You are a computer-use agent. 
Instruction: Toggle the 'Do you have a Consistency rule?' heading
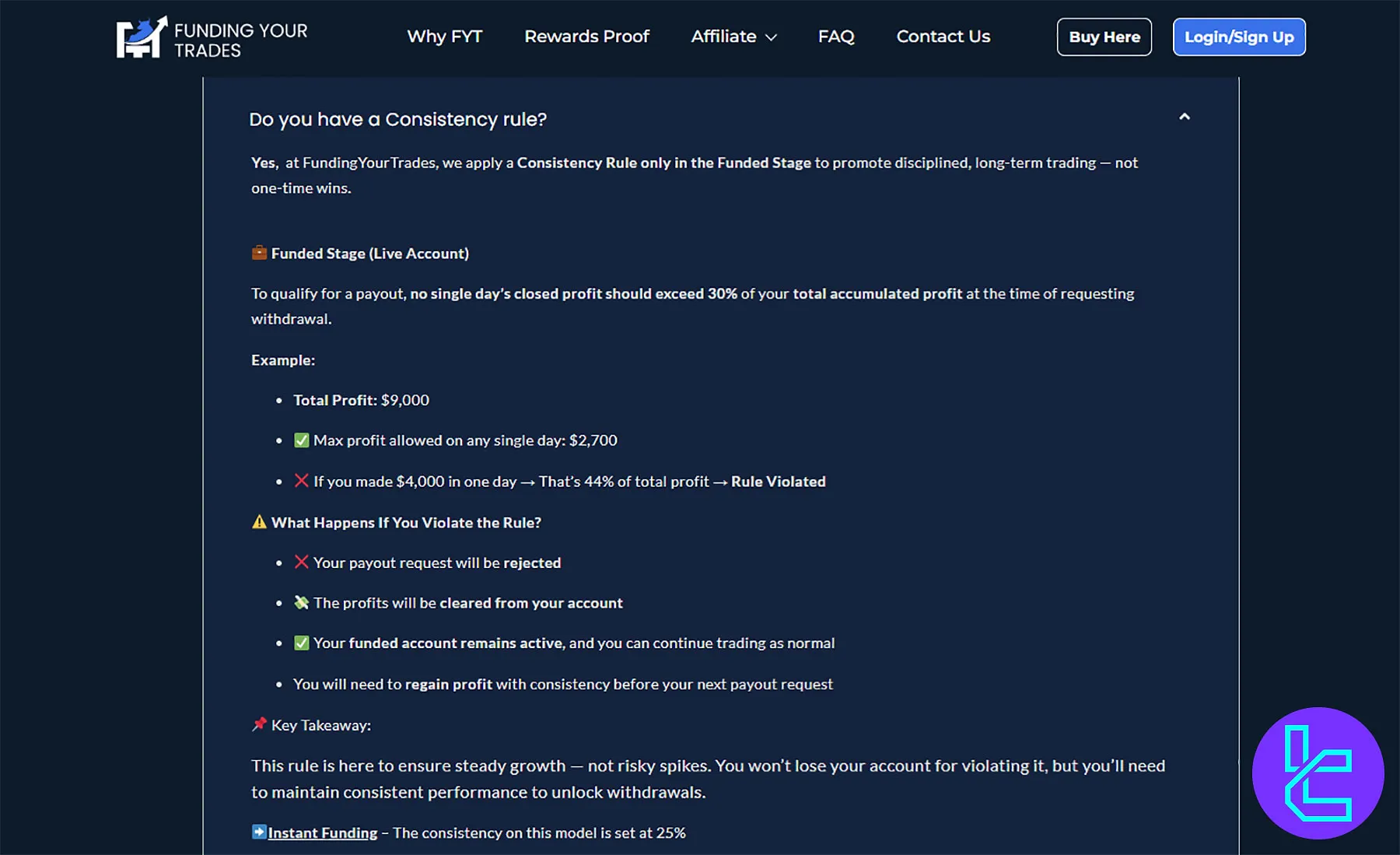click(397, 119)
